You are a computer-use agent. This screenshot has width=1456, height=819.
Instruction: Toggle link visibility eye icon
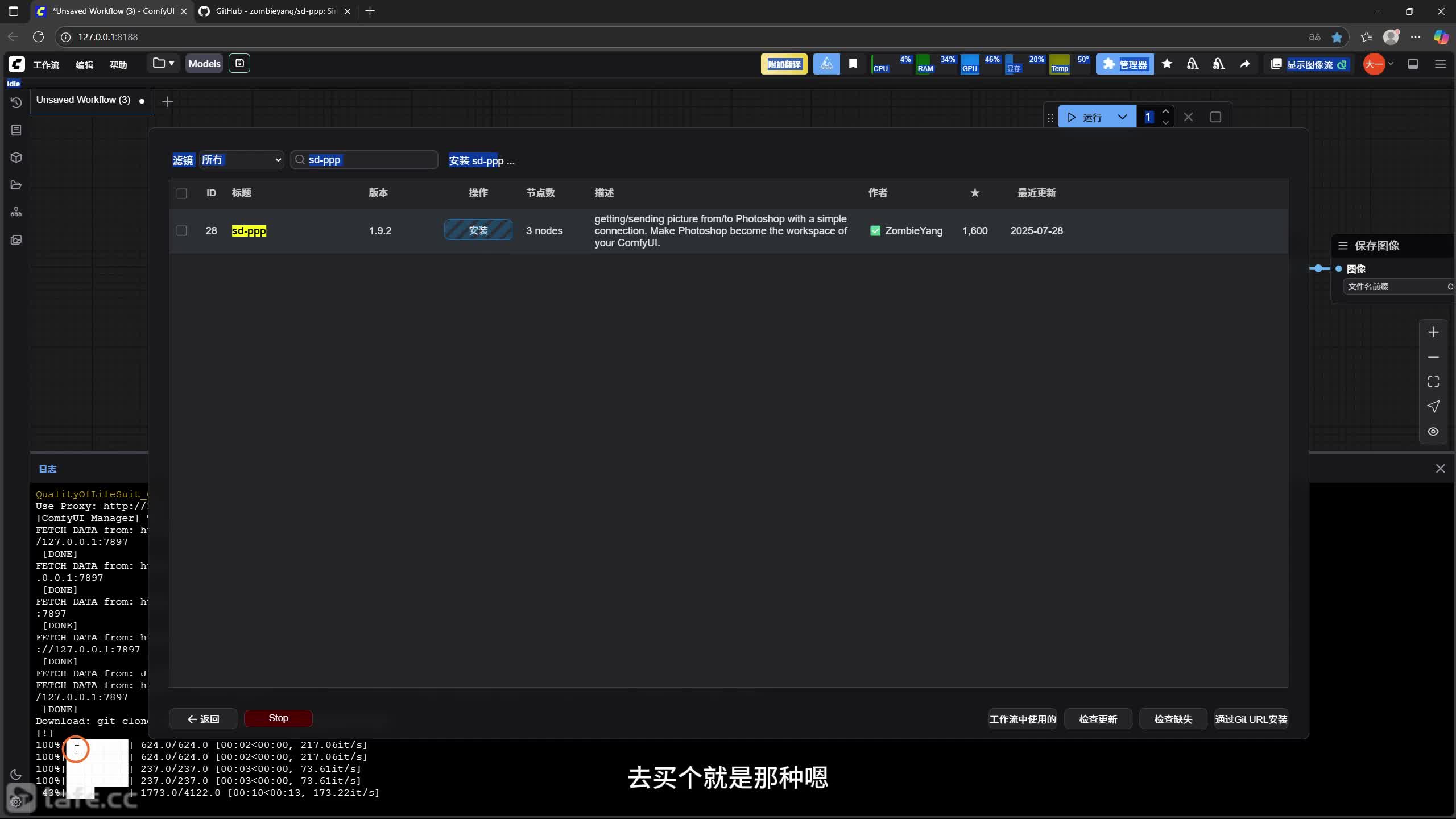1433,432
